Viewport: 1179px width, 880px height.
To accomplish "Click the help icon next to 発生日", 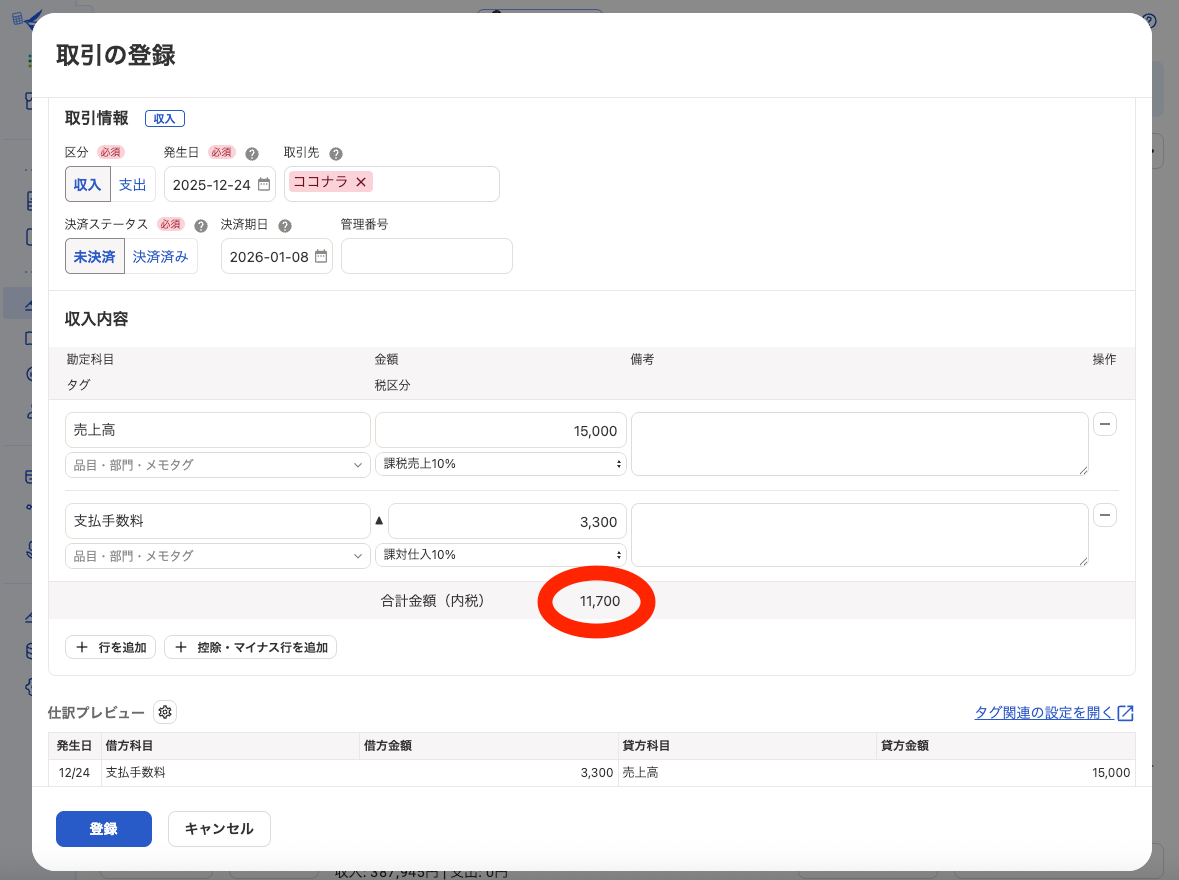I will coord(252,154).
